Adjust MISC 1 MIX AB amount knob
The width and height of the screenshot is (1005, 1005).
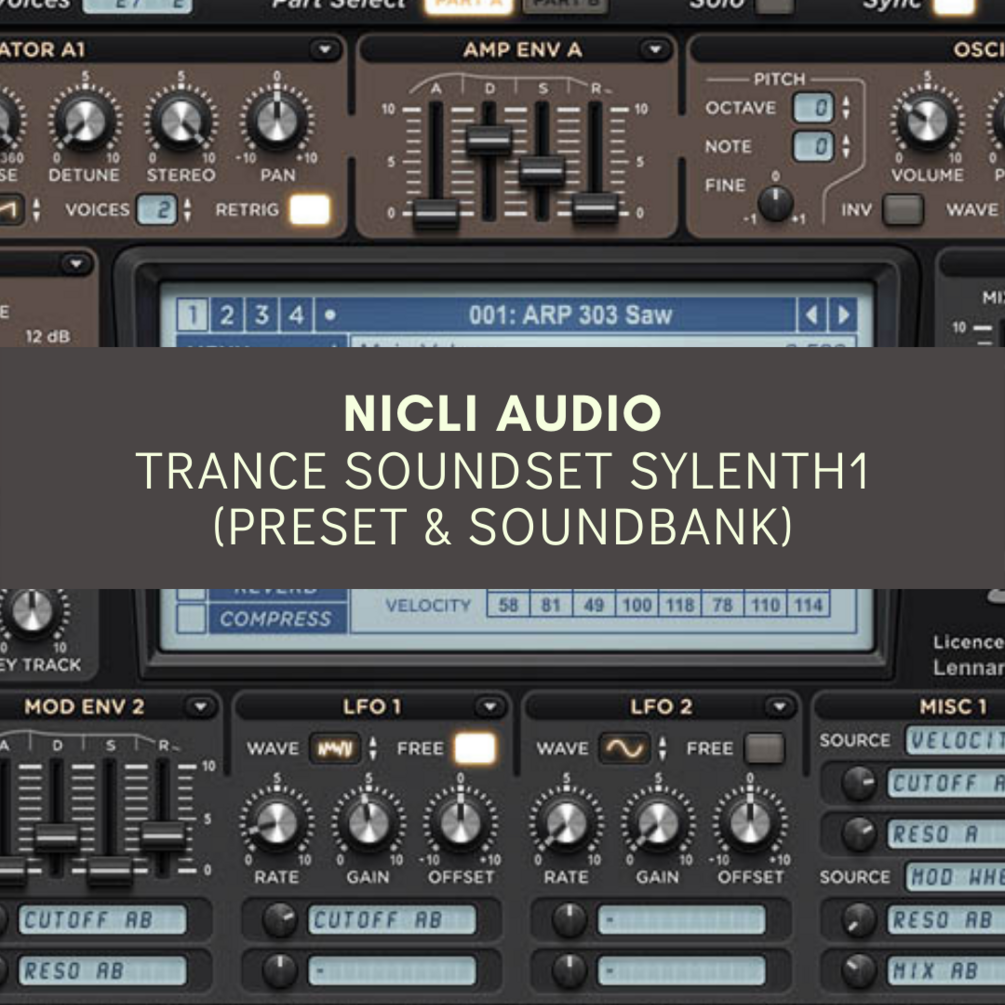859,971
